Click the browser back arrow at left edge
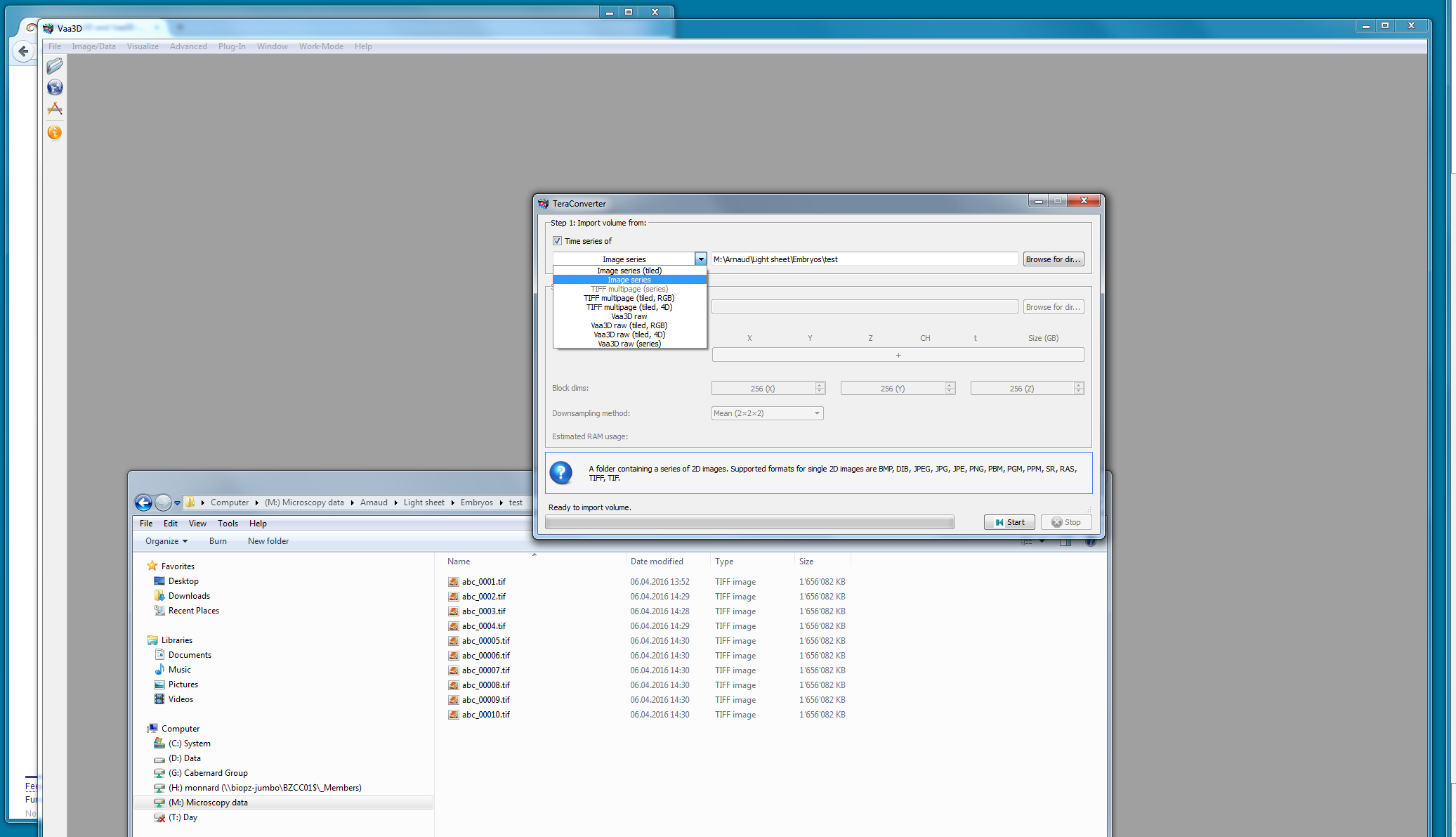Viewport: 1456px width, 837px height. click(24, 51)
